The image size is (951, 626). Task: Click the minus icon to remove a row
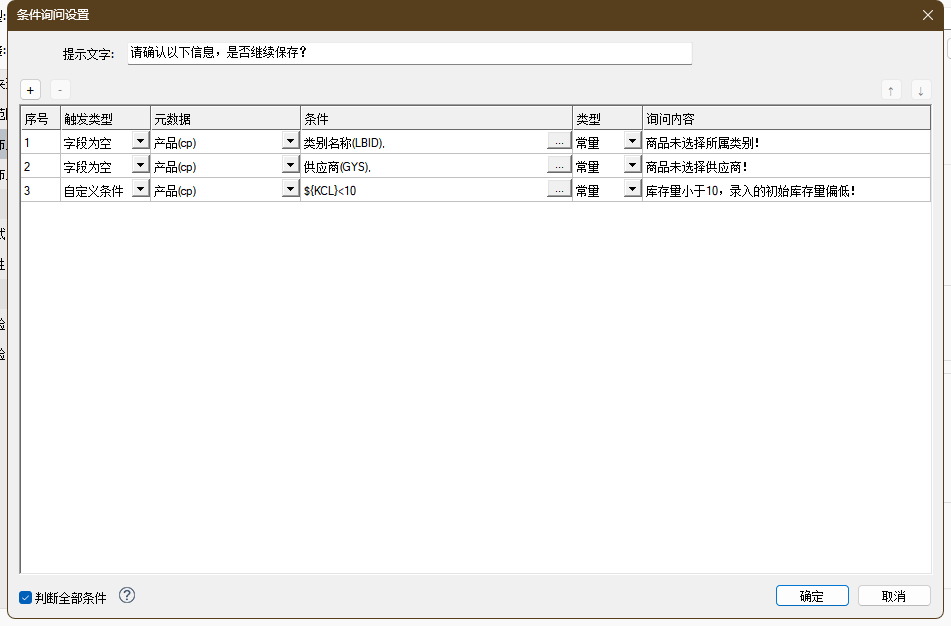click(60, 90)
